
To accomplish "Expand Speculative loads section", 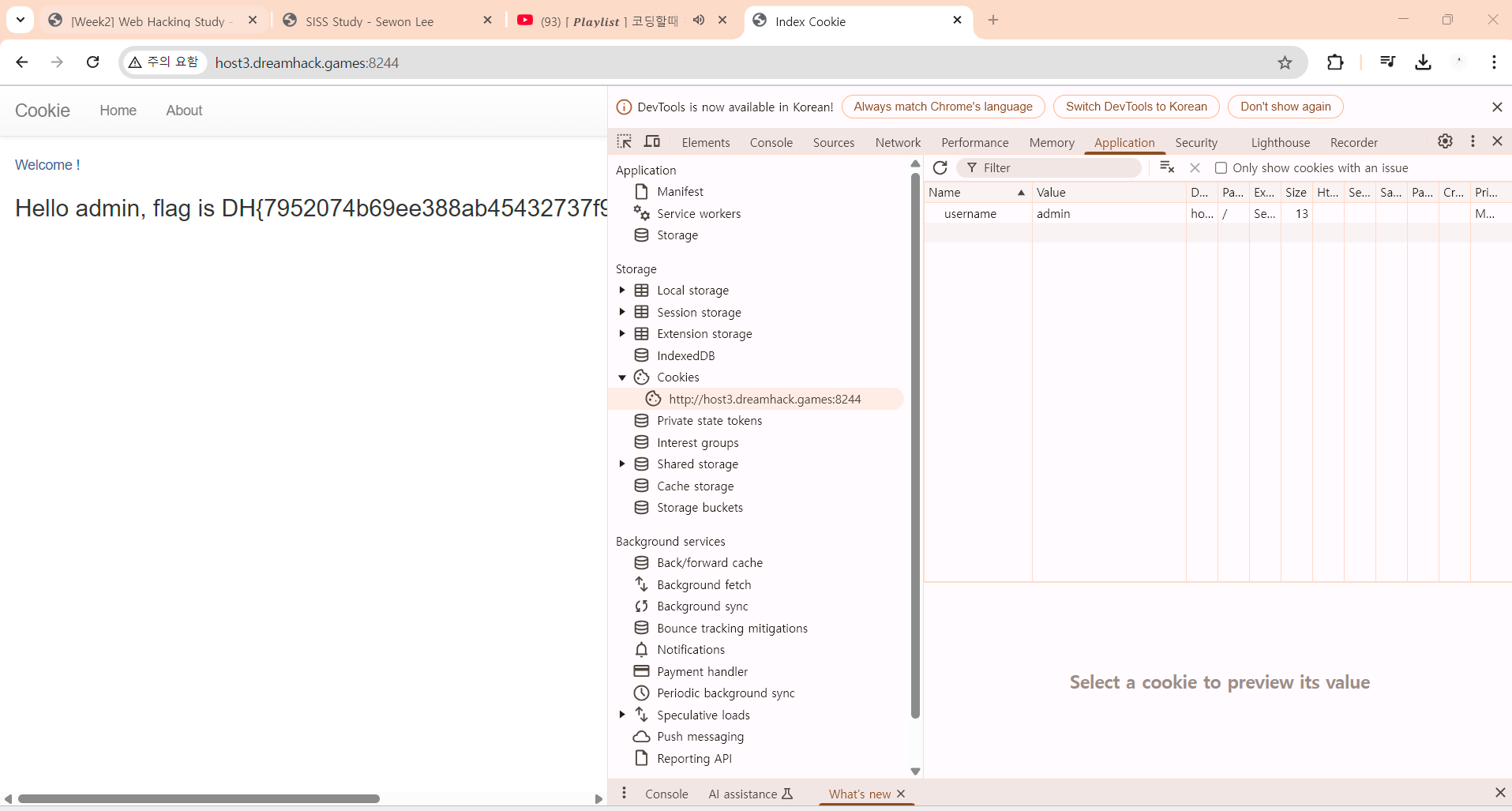I will click(622, 715).
